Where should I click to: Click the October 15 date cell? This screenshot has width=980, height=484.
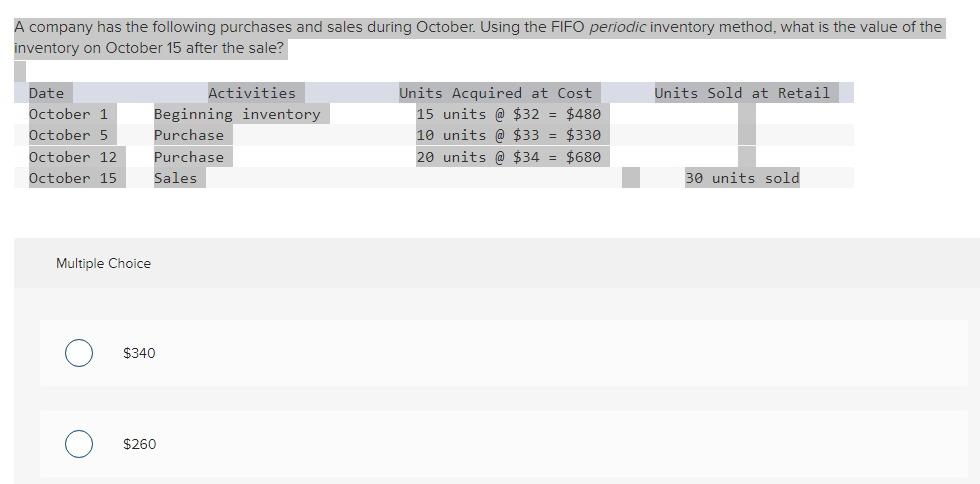click(x=73, y=178)
